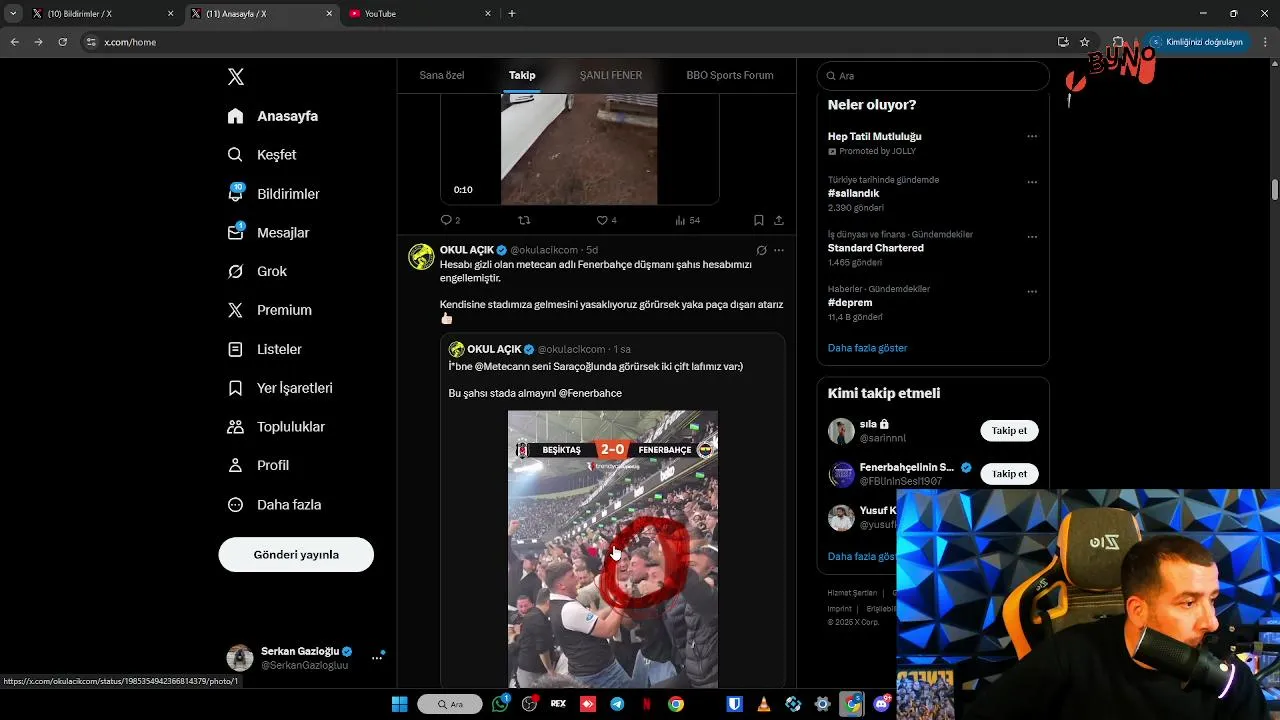
Task: View analytics icon showing 54 views
Action: (680, 220)
